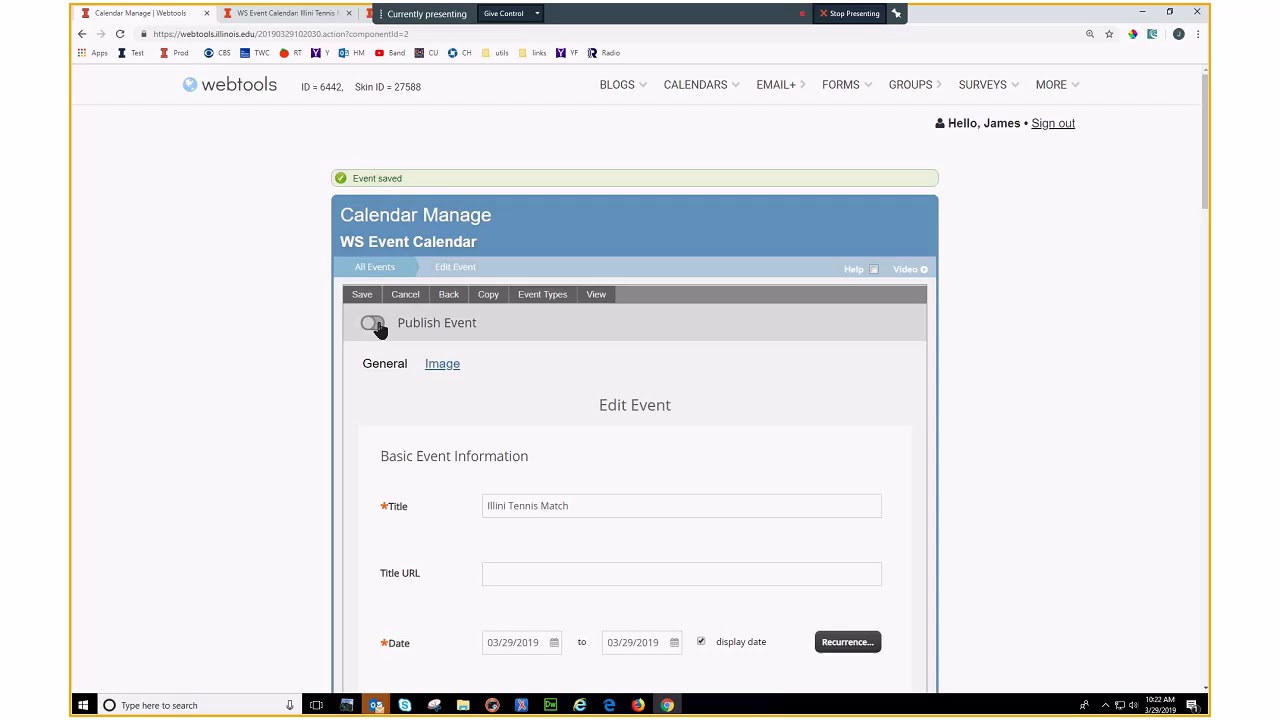
Task: Click the zoom magnifier icon in address bar
Action: pyautogui.click(x=1090, y=34)
